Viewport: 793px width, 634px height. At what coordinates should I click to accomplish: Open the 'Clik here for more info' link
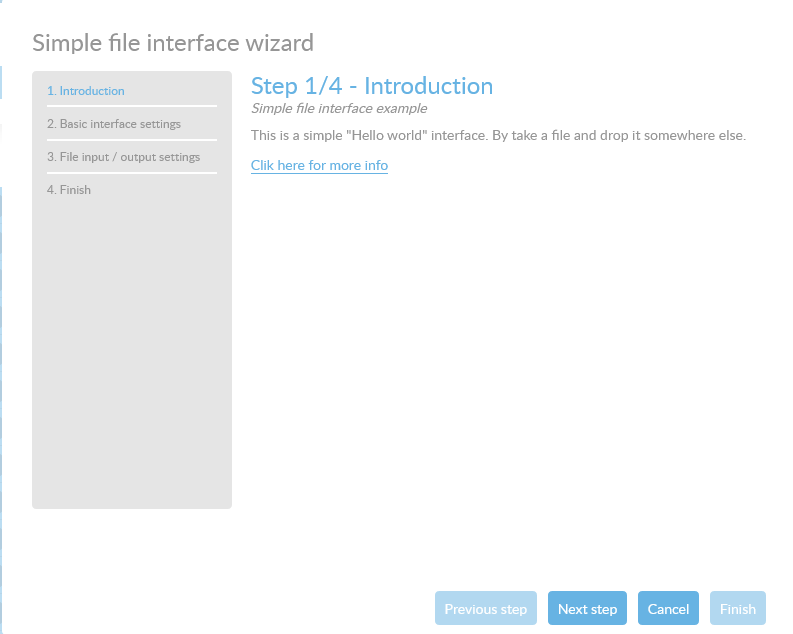319,165
